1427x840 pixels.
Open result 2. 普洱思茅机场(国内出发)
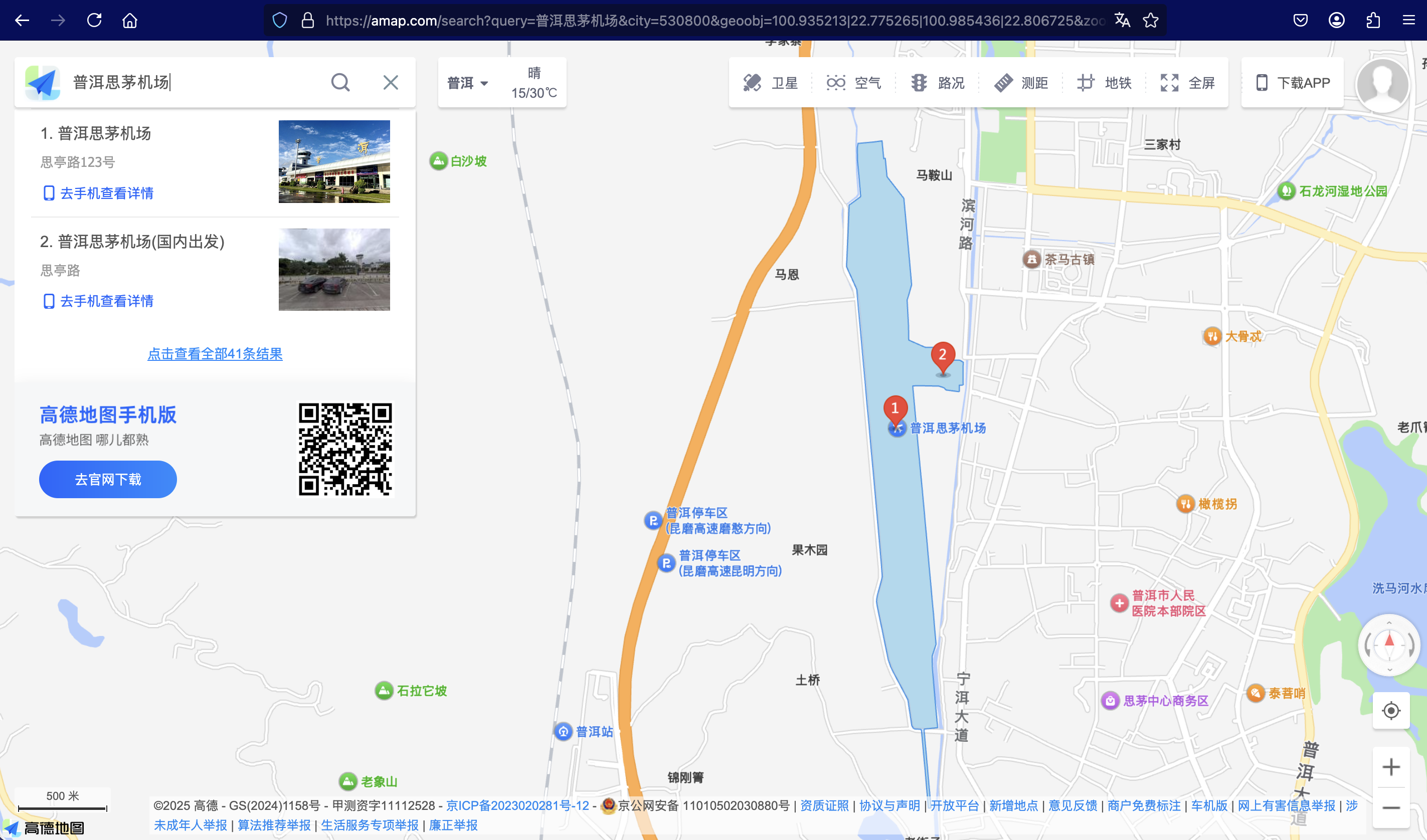point(132,242)
